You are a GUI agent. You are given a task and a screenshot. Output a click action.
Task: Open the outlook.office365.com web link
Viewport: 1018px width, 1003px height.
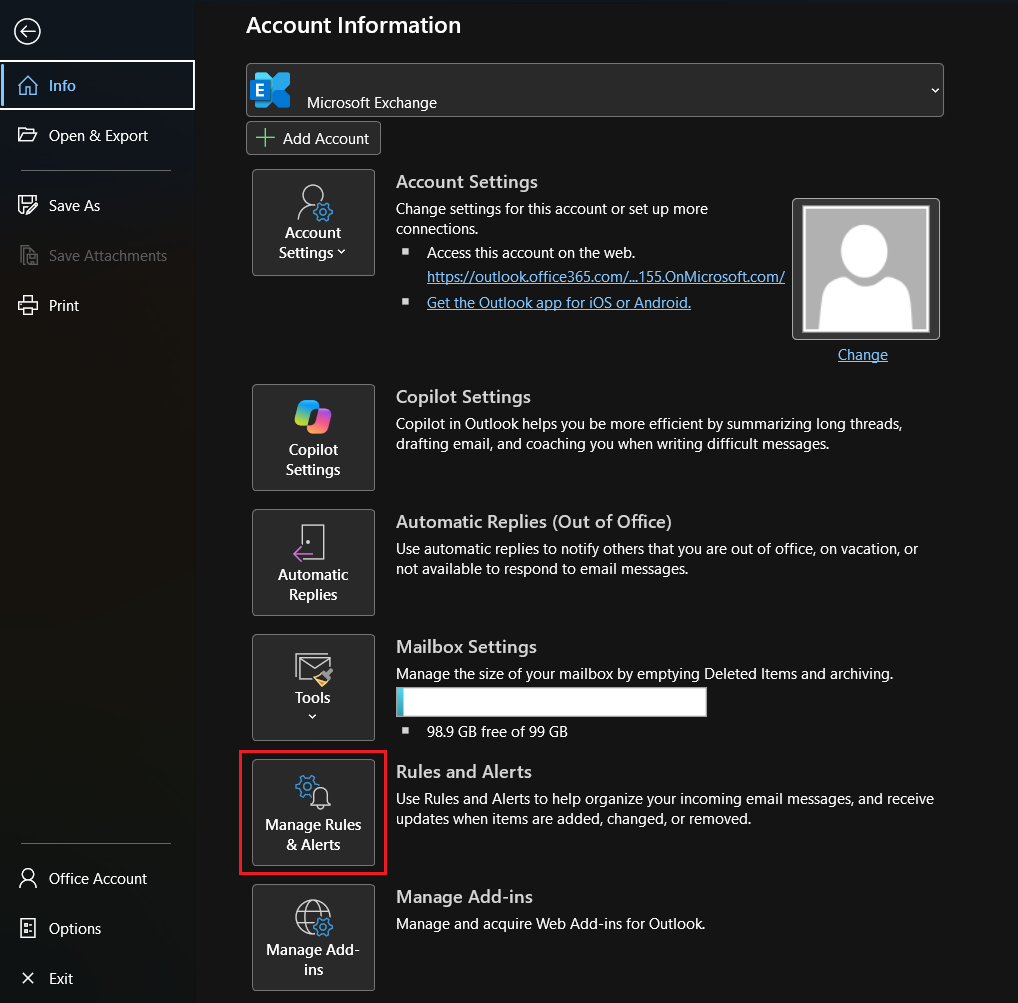606,277
